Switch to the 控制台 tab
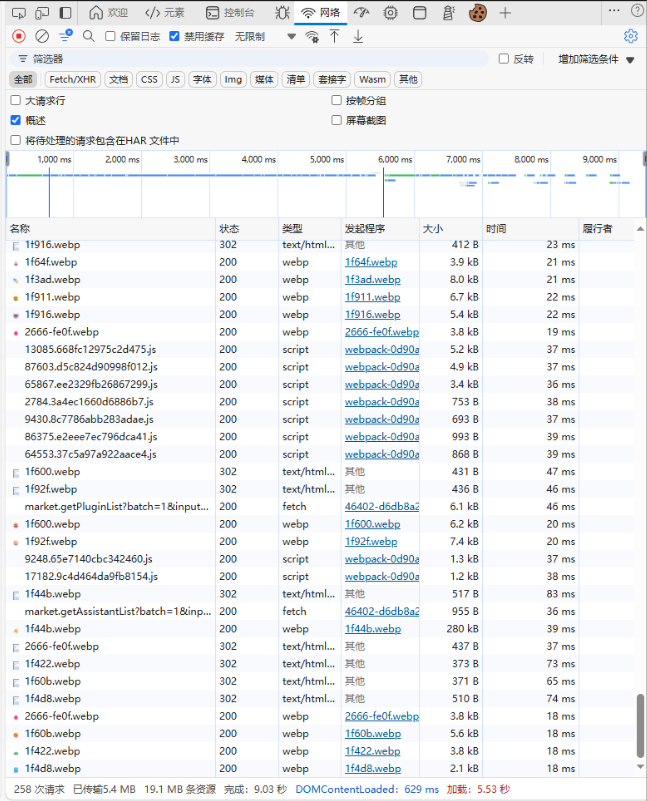The width and height of the screenshot is (647, 801). click(229, 13)
